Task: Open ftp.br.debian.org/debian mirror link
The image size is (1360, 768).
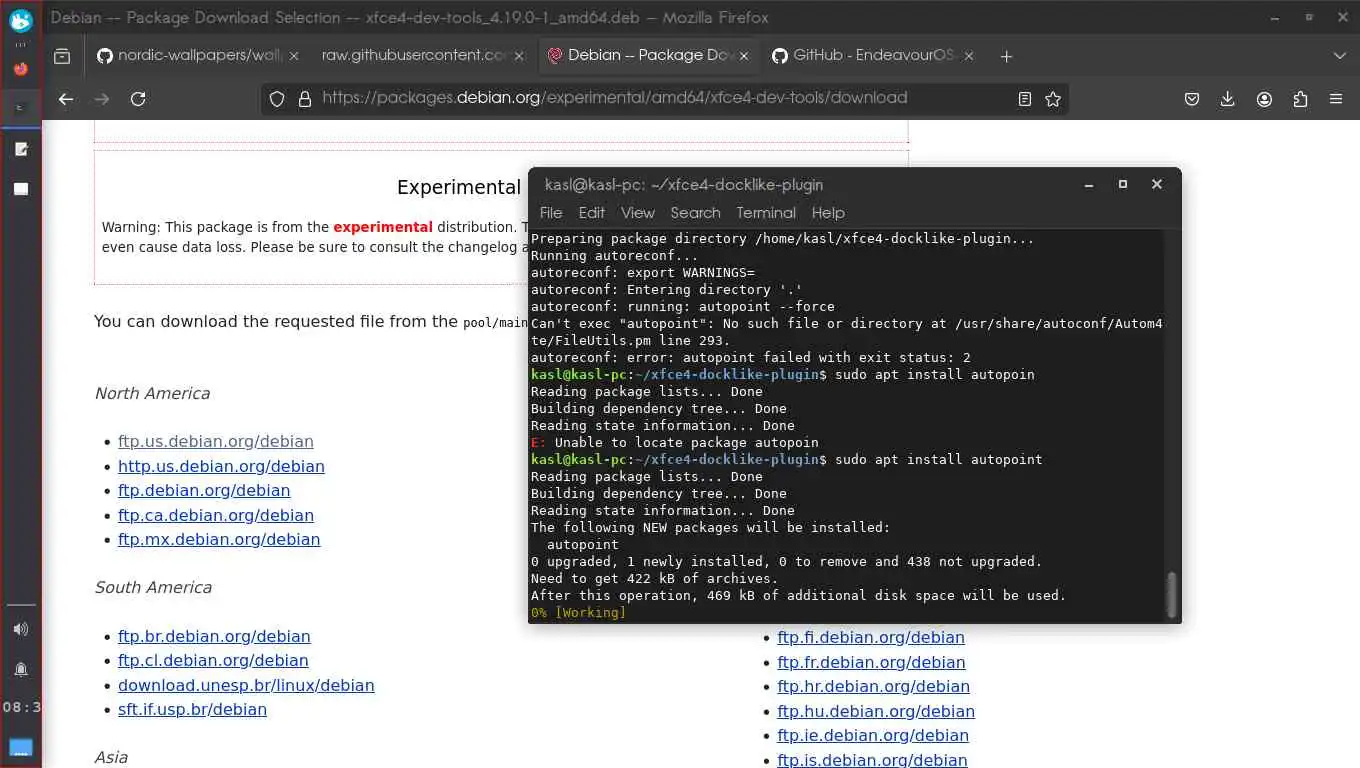Action: coord(214,636)
